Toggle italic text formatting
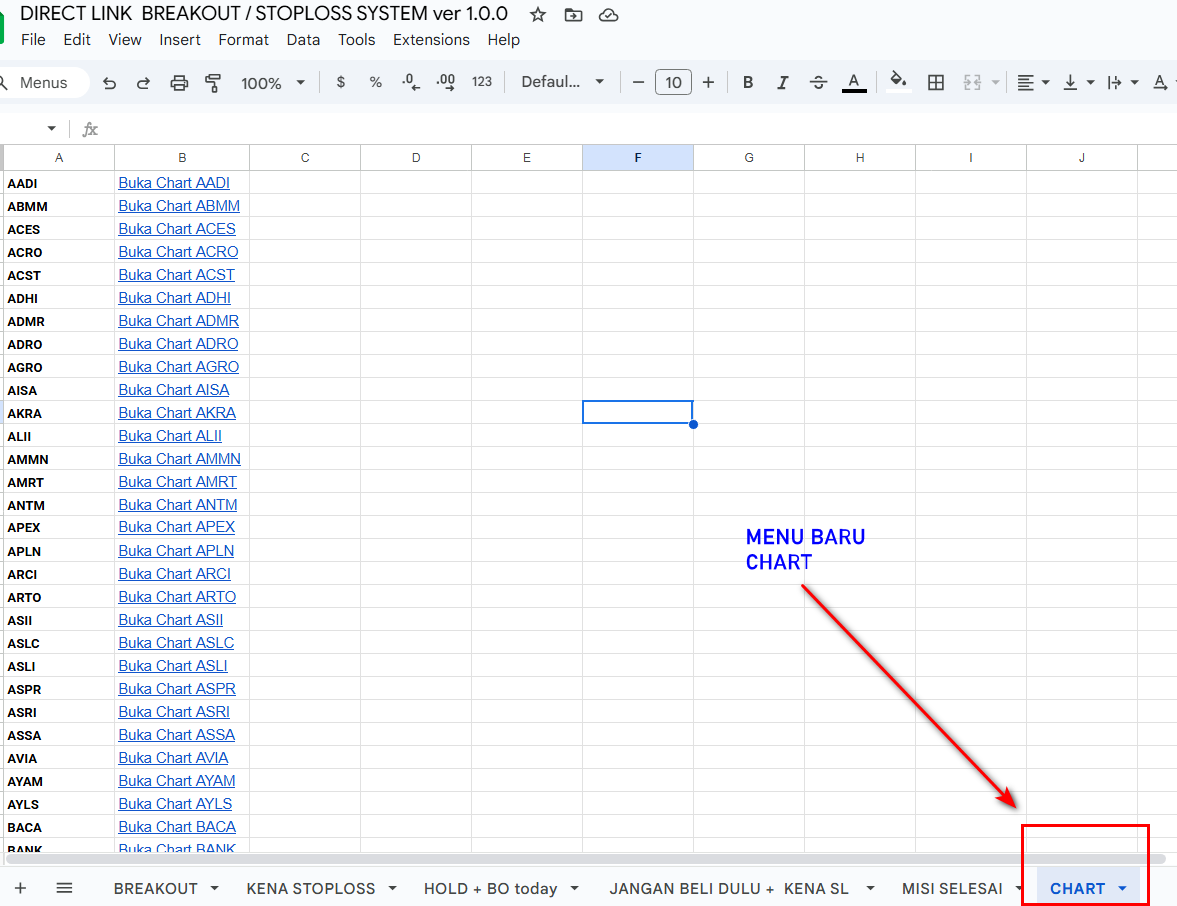 click(x=783, y=83)
